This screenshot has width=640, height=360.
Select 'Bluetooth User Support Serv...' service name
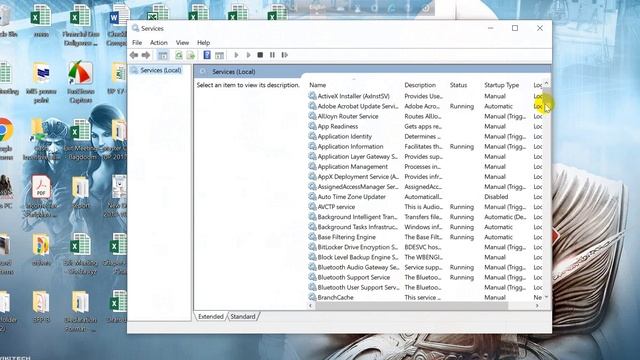click(x=358, y=287)
